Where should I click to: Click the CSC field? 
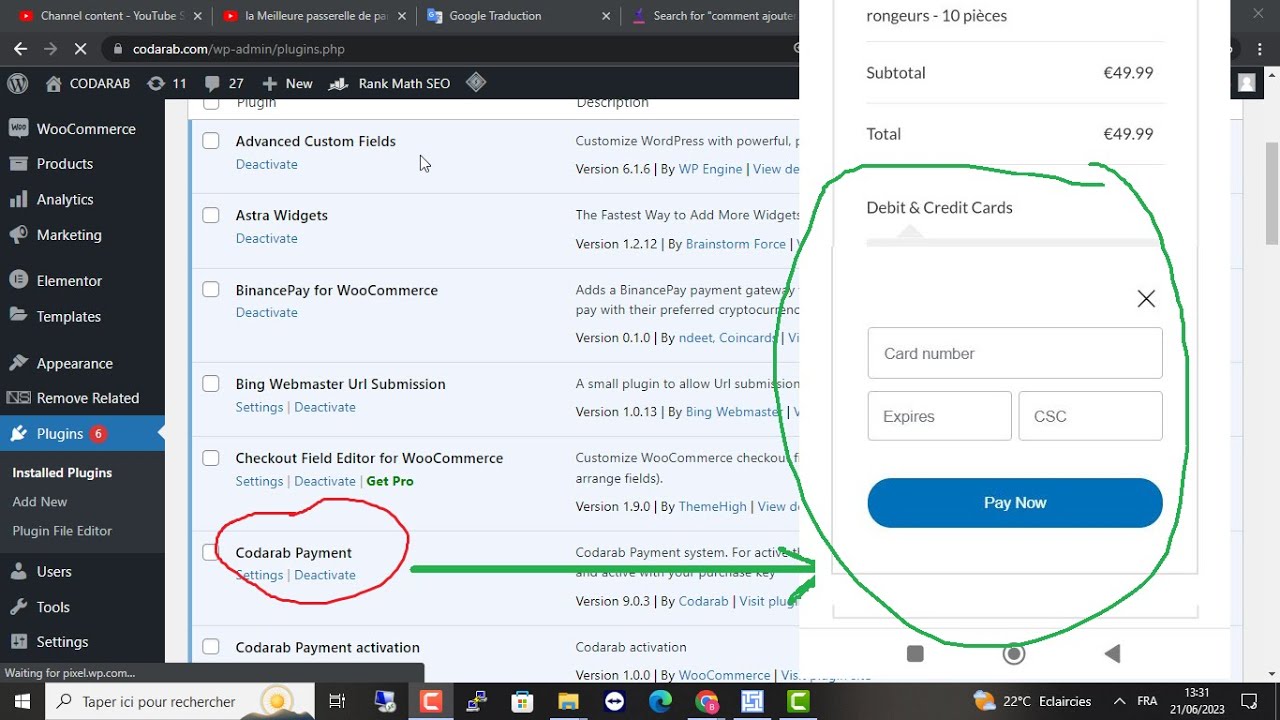tap(1091, 416)
